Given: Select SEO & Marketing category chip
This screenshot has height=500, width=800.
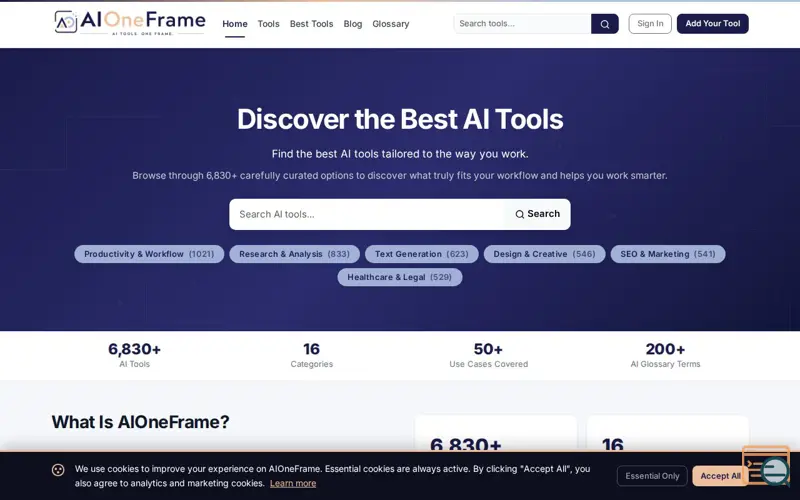Looking at the screenshot, I should coord(668,254).
